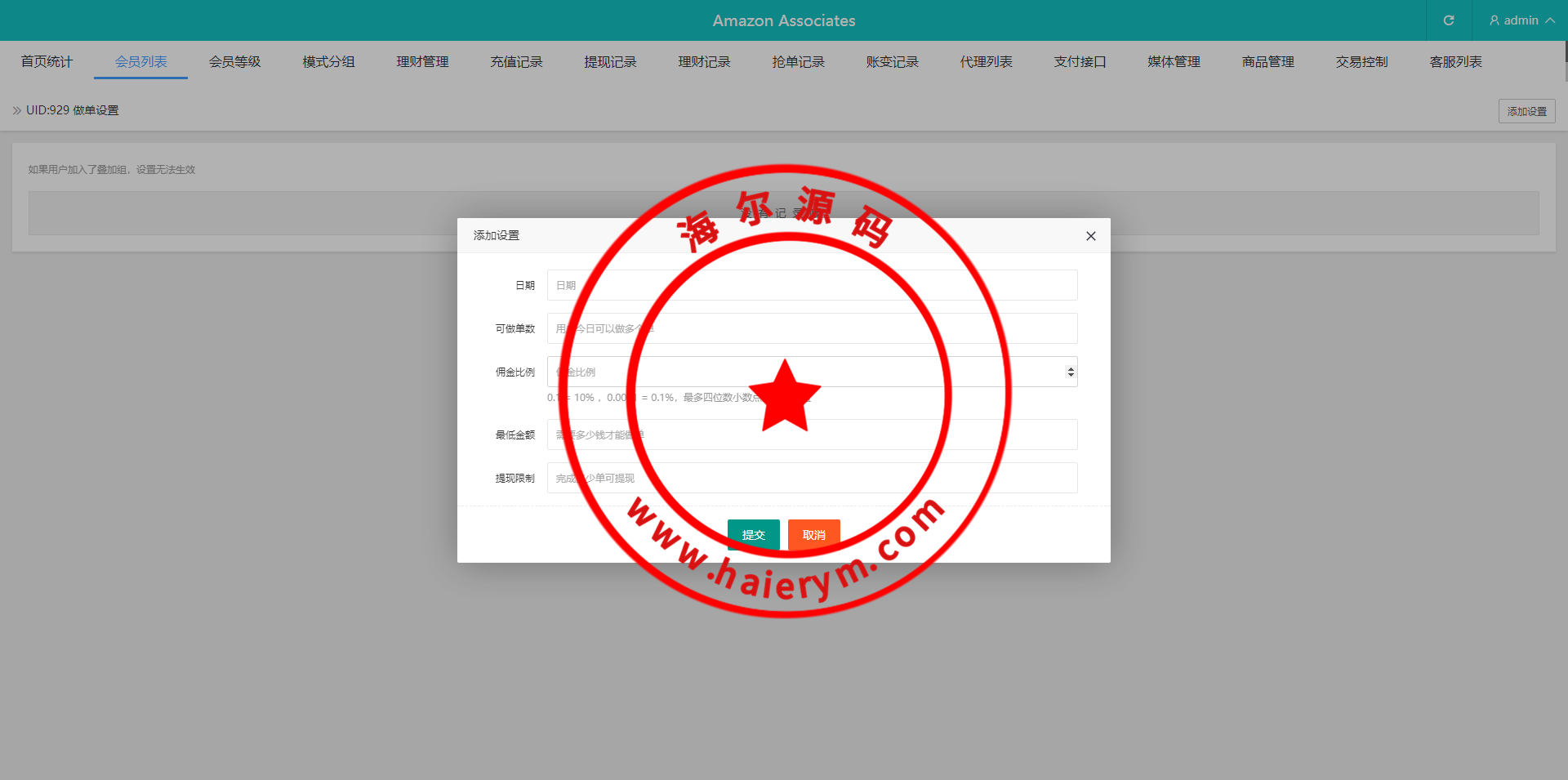Click the 提交 submit button
The image size is (1568, 780).
point(753,535)
